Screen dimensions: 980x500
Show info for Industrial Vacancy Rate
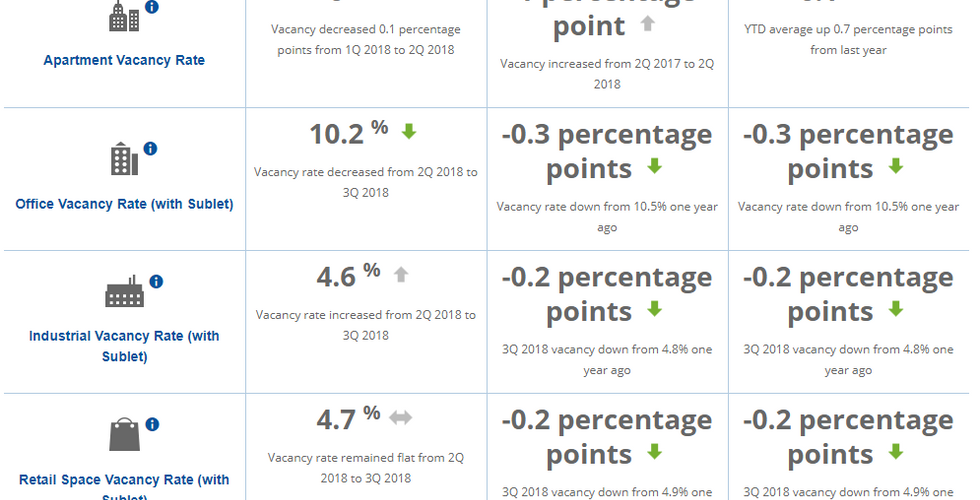156,282
